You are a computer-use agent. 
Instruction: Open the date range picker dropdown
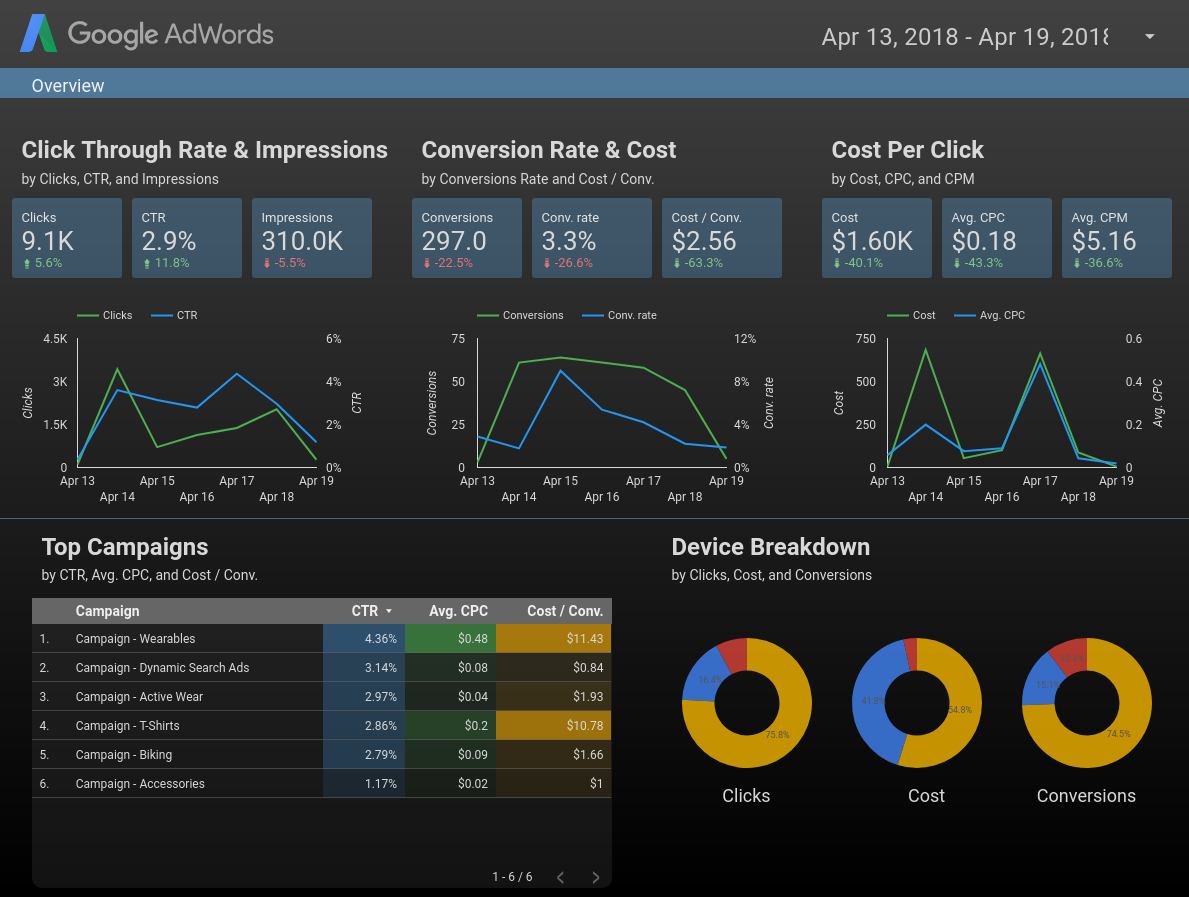[x=966, y=37]
